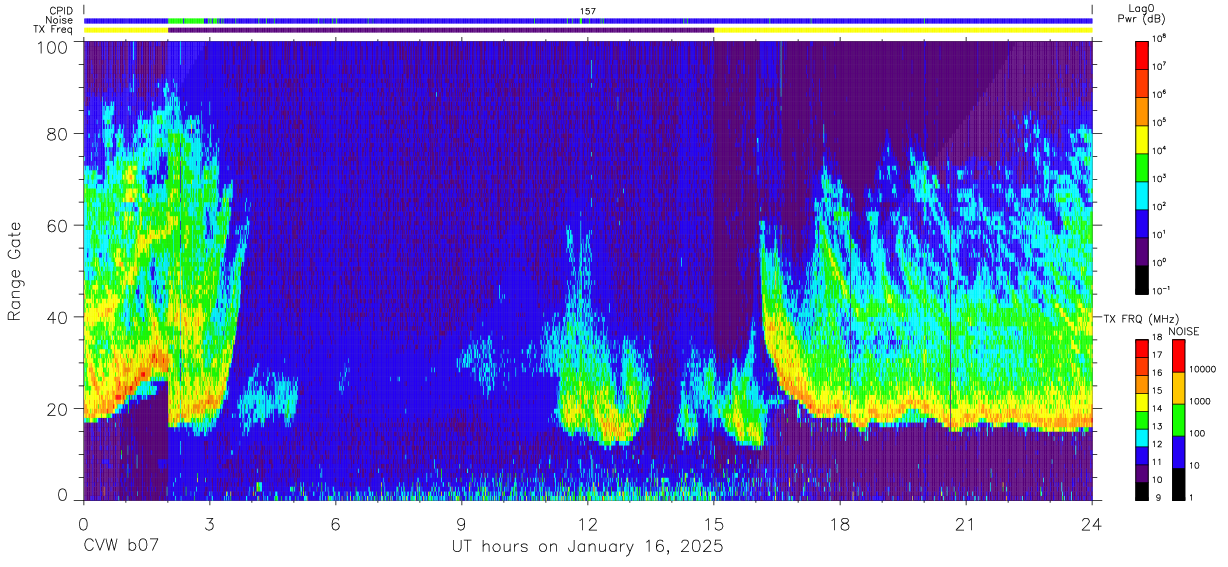This screenshot has height=567, width=1228.
Task: Select the '14' TX frequency legend label
Action: pos(1157,409)
